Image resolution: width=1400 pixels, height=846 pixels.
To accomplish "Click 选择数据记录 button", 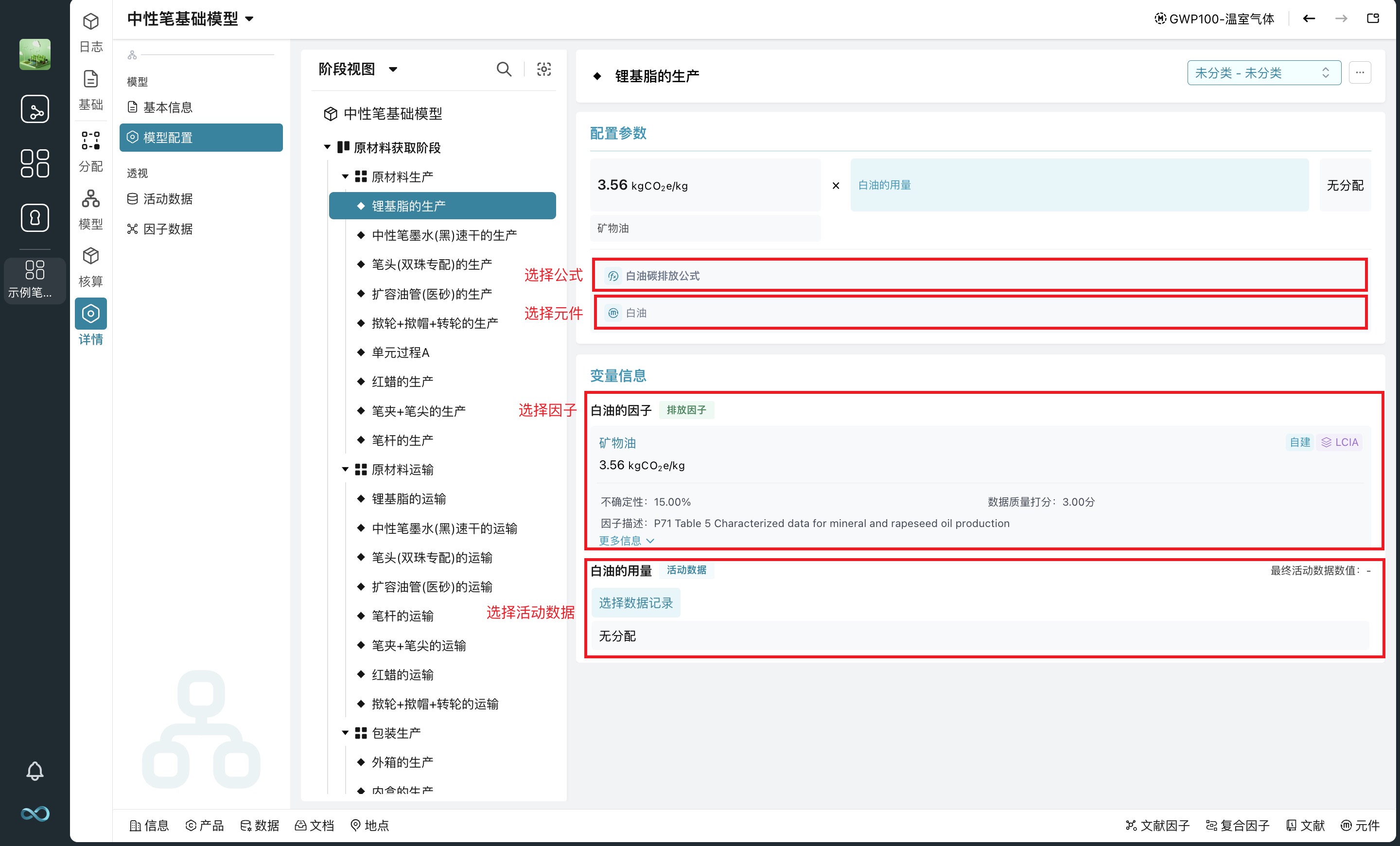I will tap(635, 603).
